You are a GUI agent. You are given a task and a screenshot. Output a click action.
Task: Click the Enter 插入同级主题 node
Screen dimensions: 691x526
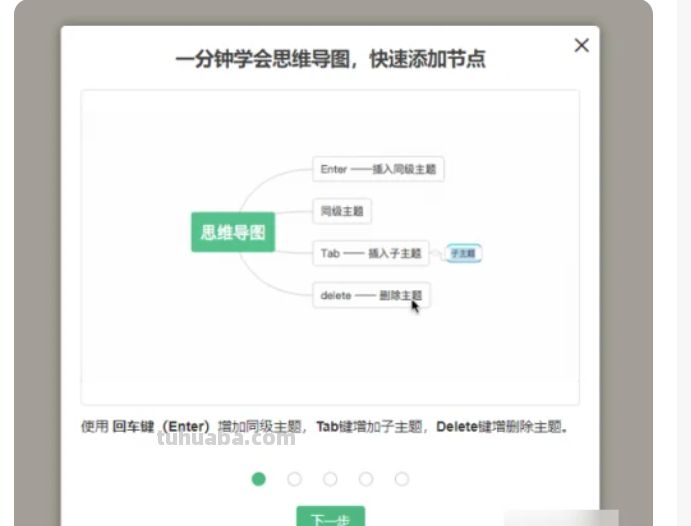[x=378, y=169]
